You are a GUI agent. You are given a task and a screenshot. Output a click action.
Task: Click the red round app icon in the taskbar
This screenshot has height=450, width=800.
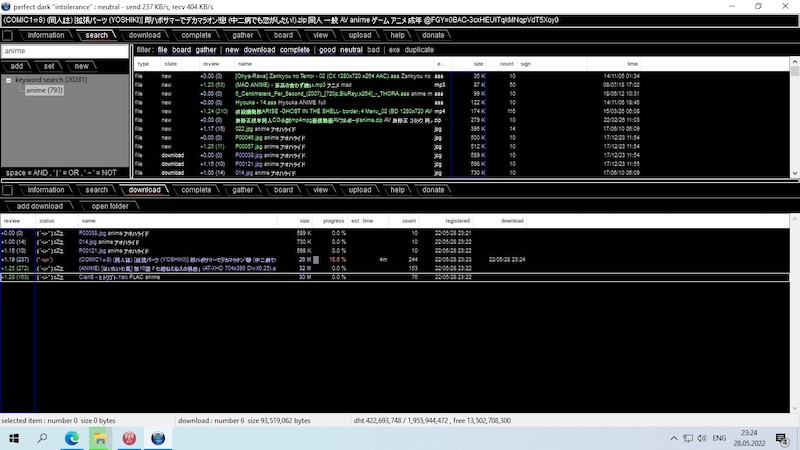tap(130, 438)
